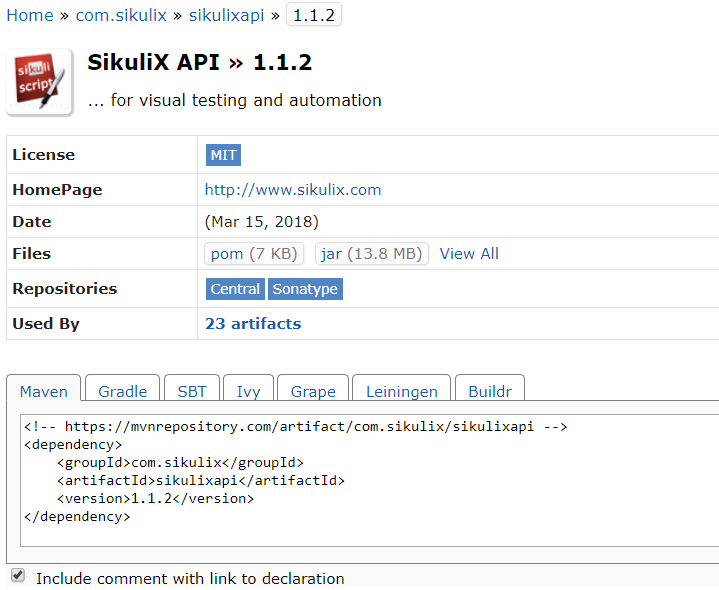Click the Date row label

[32, 222]
